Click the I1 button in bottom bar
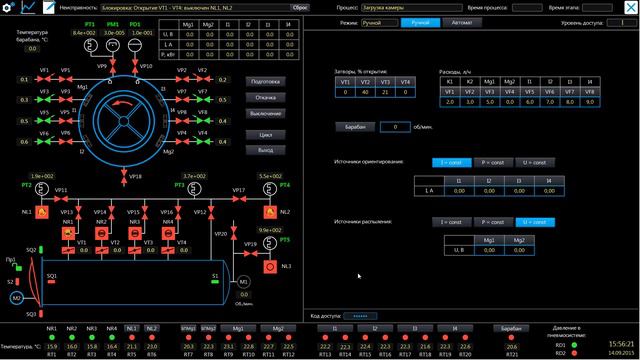640x360 pixels. tap(335, 328)
